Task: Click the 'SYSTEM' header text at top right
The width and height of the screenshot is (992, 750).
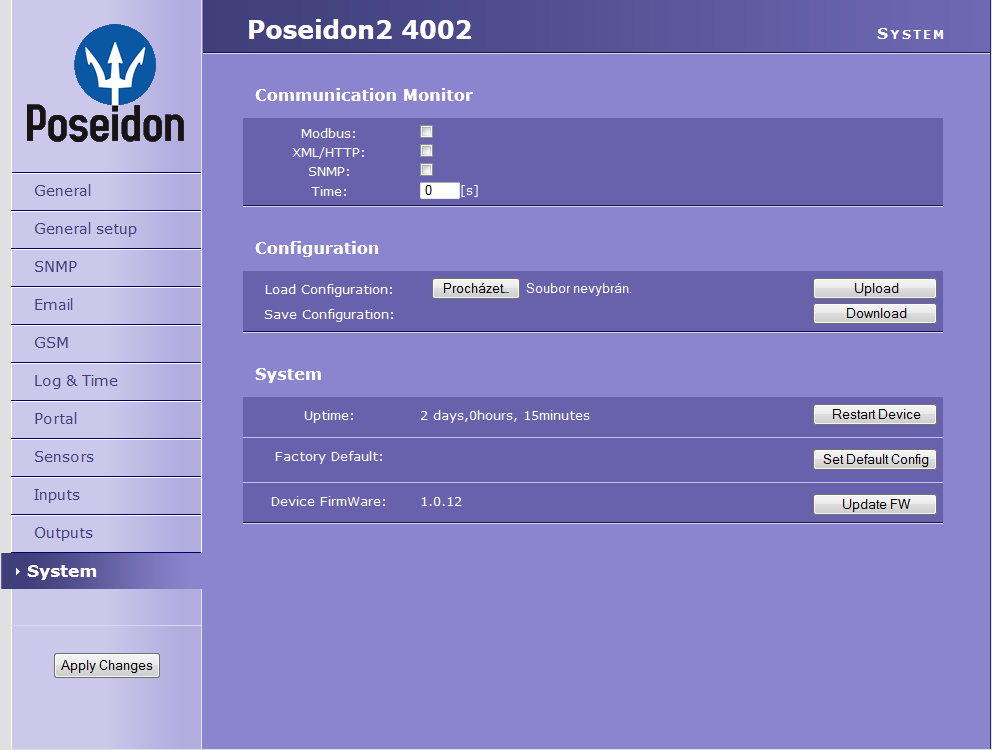Action: click(x=910, y=34)
